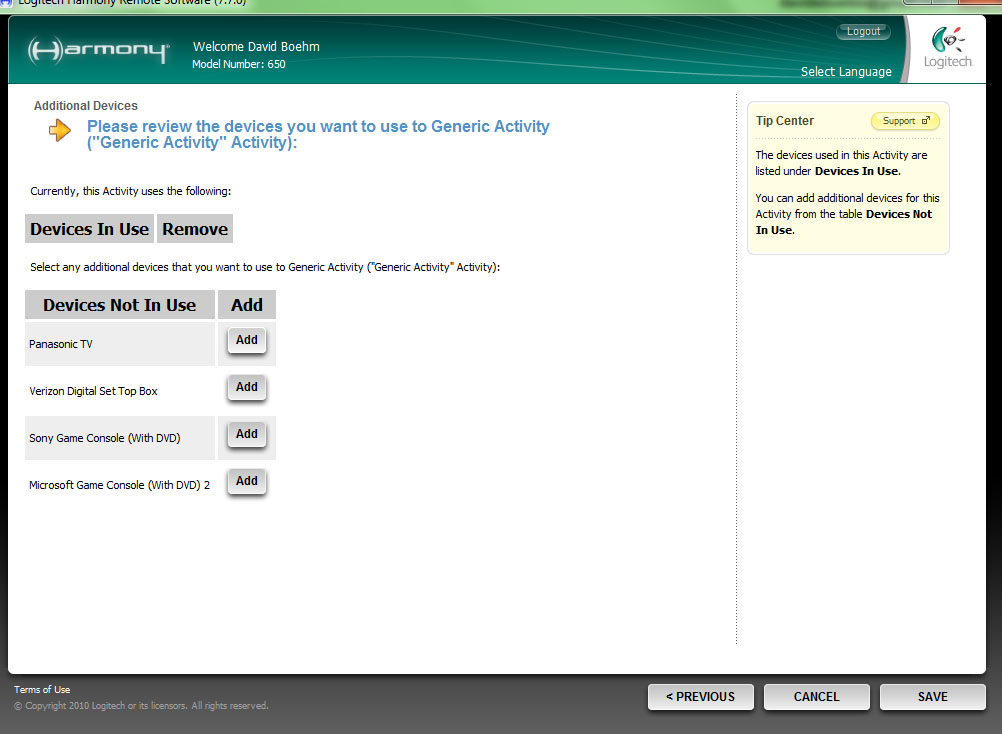Click the Devices Not In Use header

(119, 305)
